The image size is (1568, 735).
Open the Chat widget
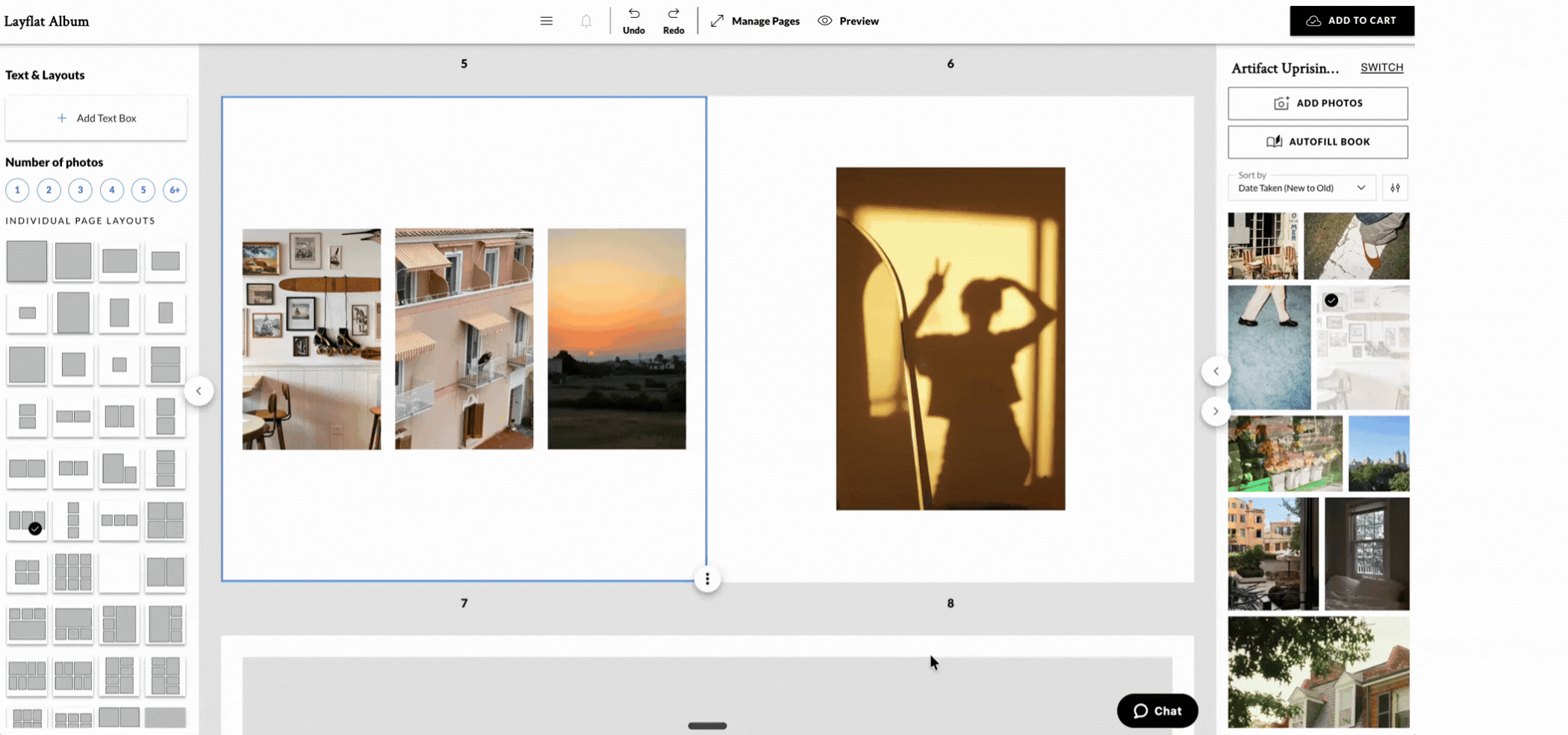coord(1157,710)
